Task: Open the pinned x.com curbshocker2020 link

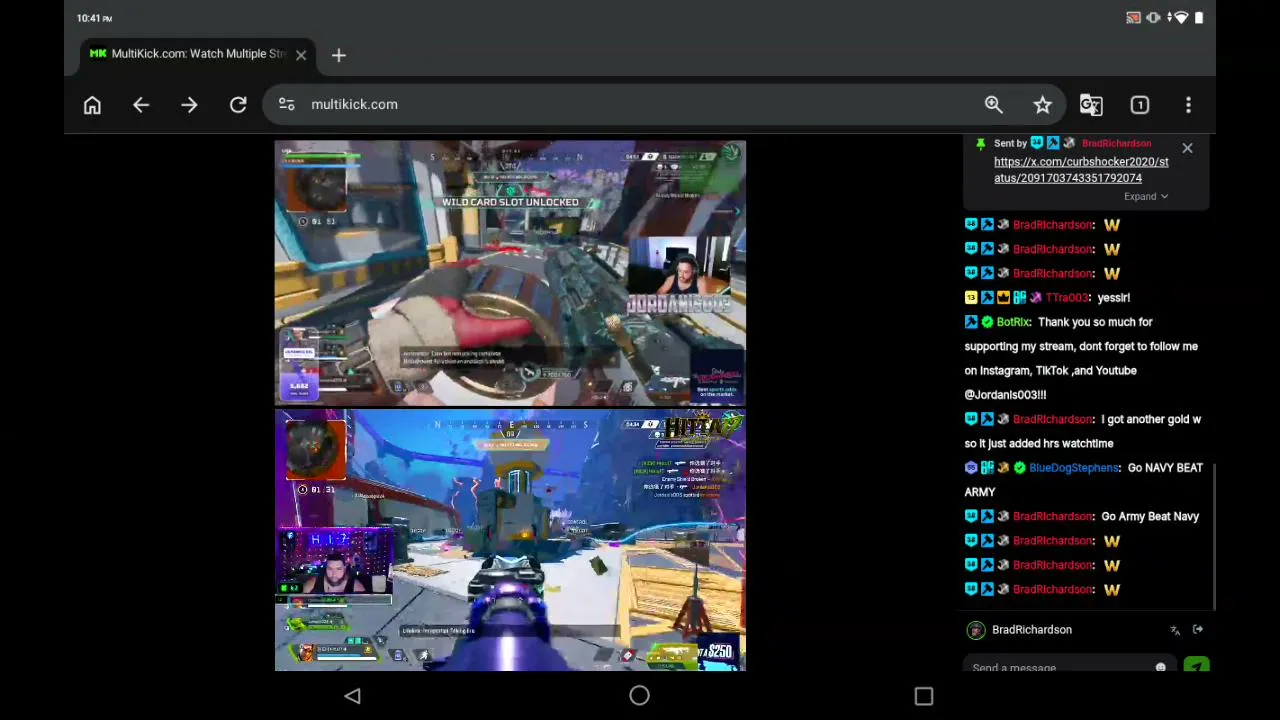Action: point(1081,170)
